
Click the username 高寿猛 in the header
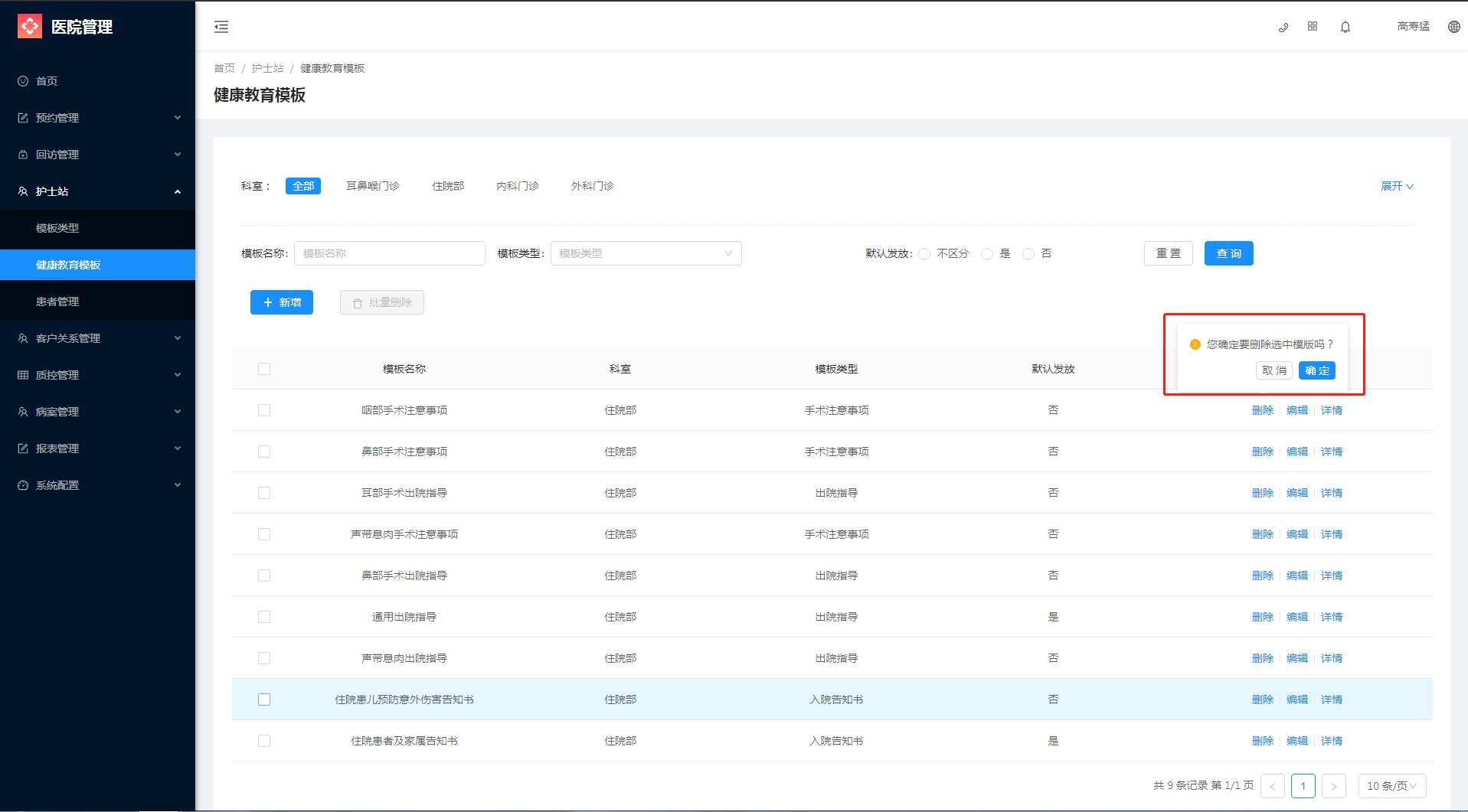tap(1414, 26)
